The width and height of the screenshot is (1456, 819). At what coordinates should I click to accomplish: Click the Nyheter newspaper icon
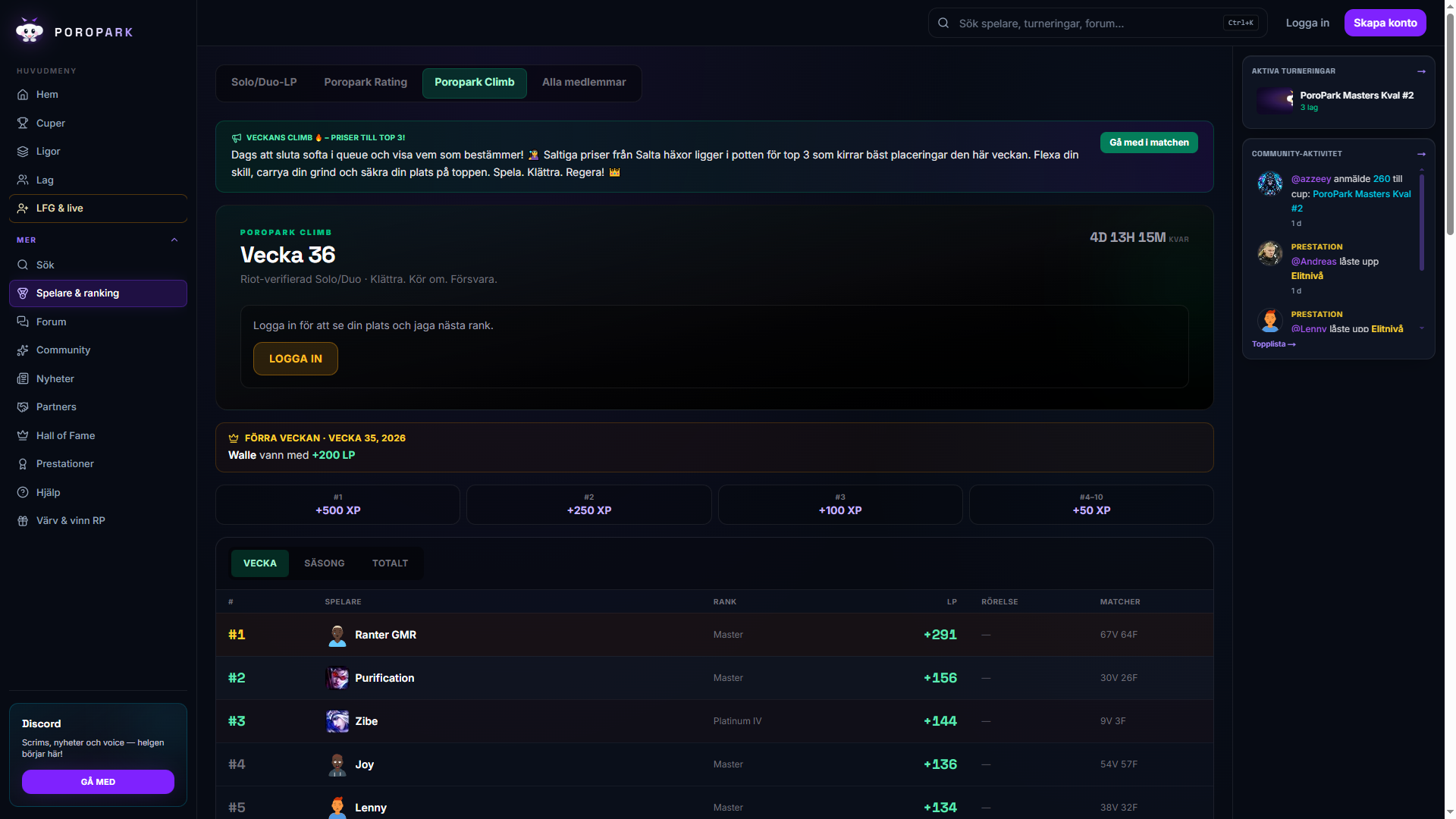click(x=23, y=378)
